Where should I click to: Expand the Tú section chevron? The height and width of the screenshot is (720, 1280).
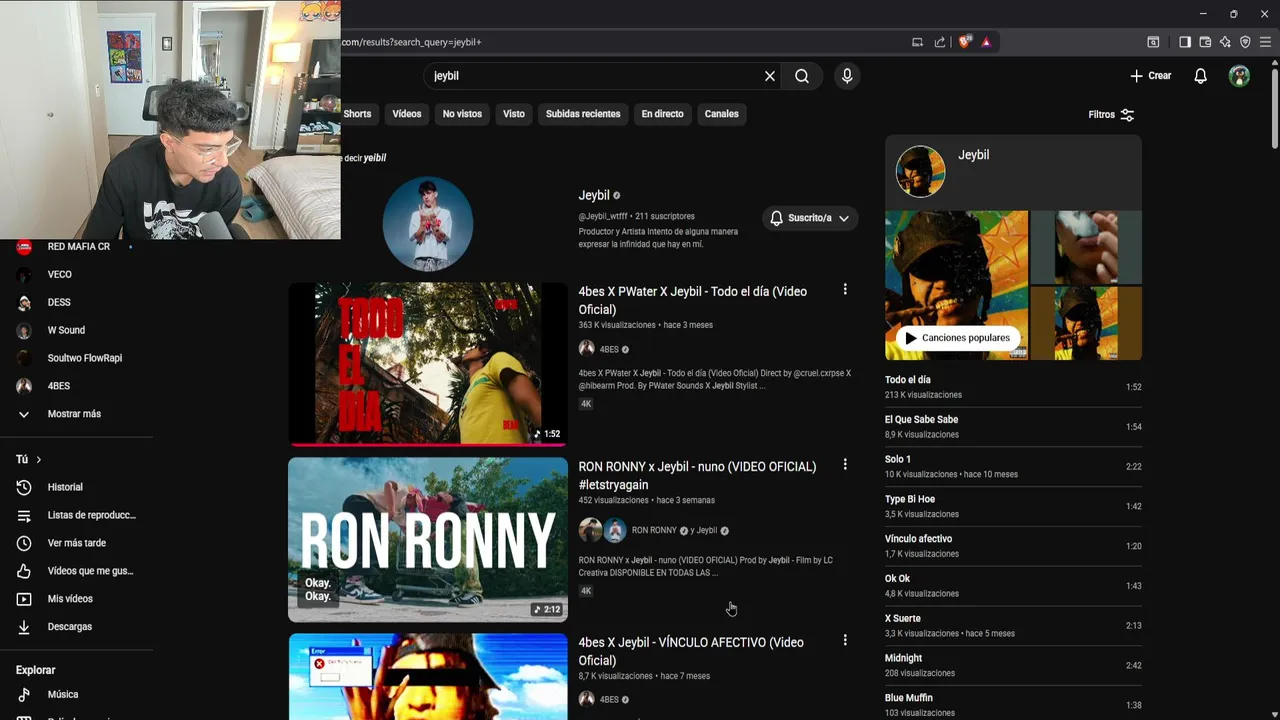point(38,459)
